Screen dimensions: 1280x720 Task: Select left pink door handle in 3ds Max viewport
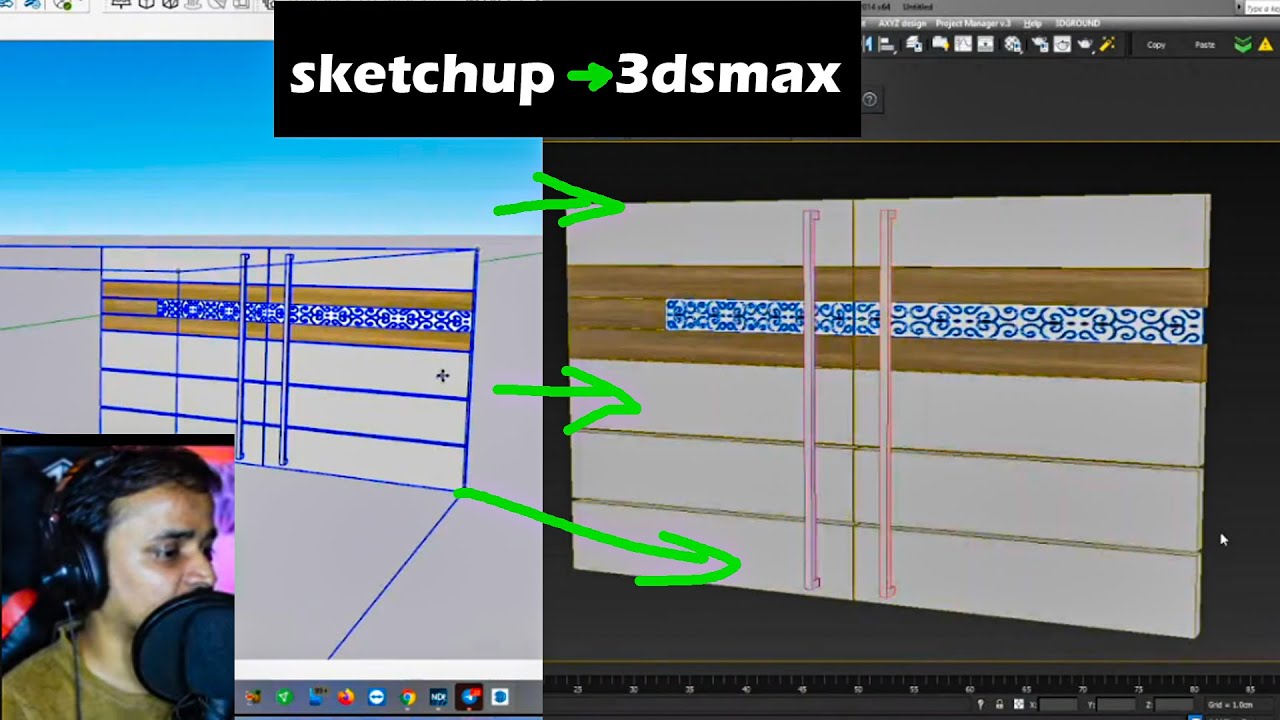tap(810, 400)
